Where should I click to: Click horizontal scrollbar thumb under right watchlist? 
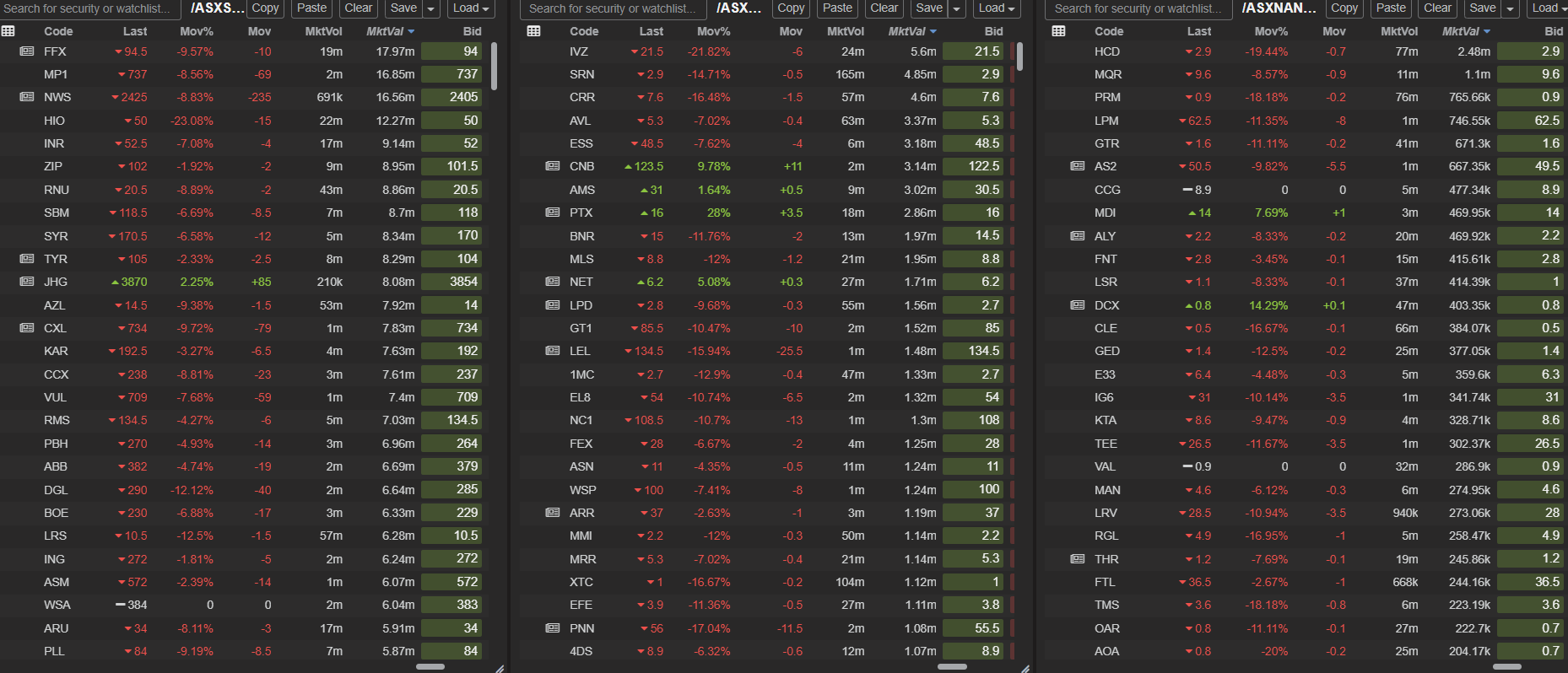point(1507,666)
